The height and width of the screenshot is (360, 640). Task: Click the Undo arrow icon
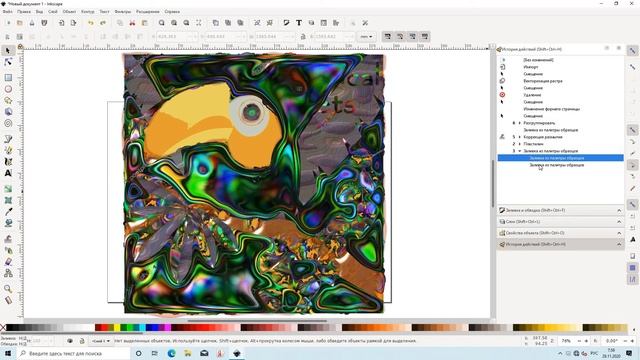click(x=91, y=23)
